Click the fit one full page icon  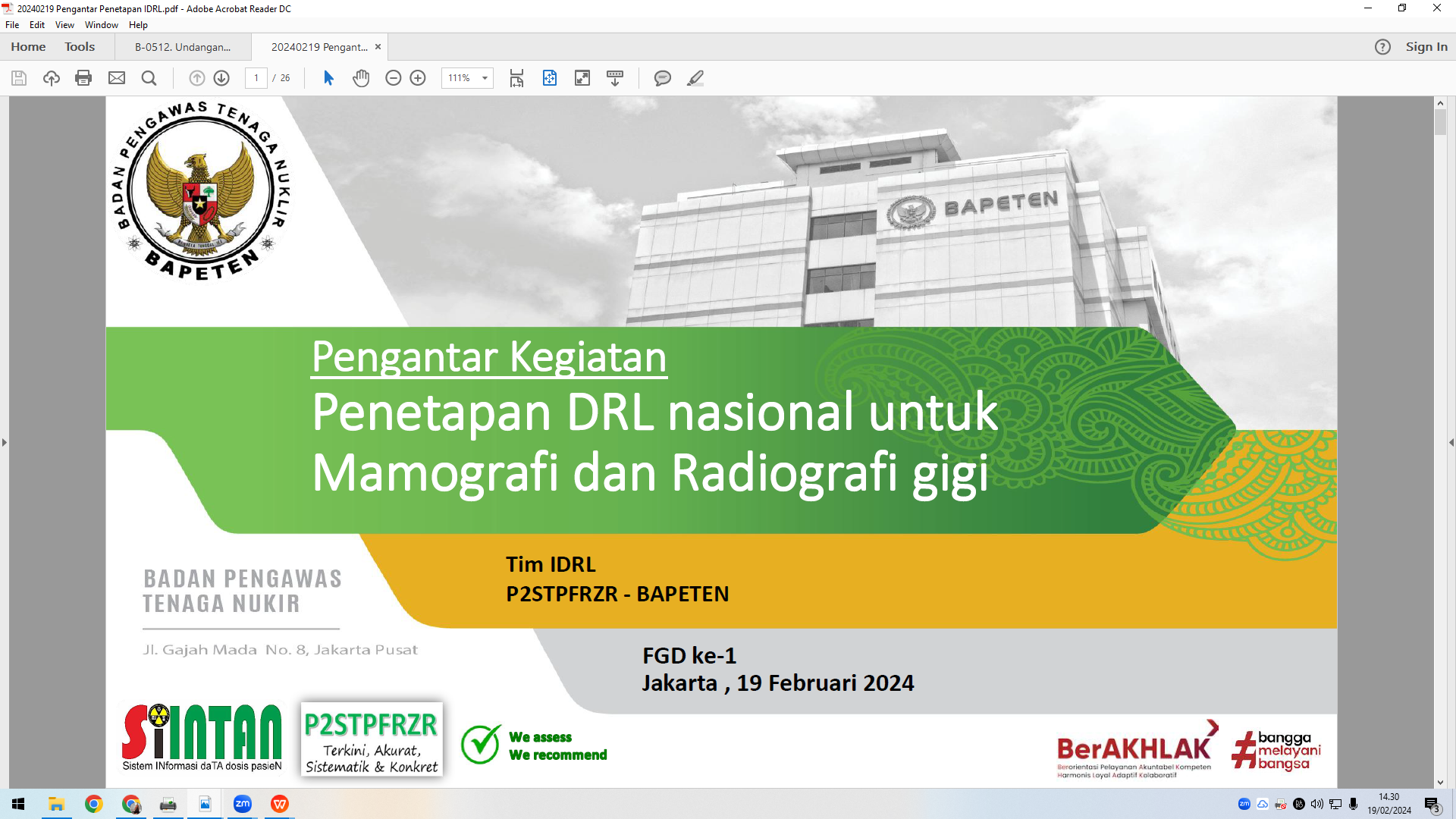point(550,78)
